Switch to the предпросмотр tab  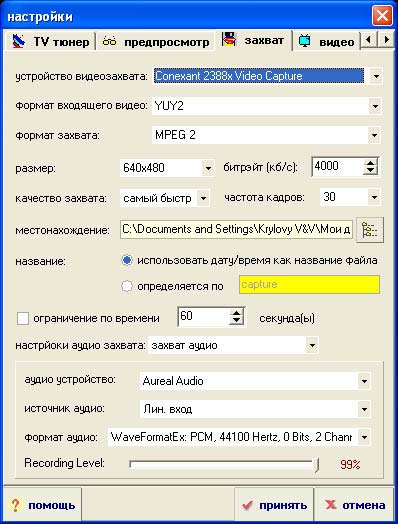tap(155, 41)
